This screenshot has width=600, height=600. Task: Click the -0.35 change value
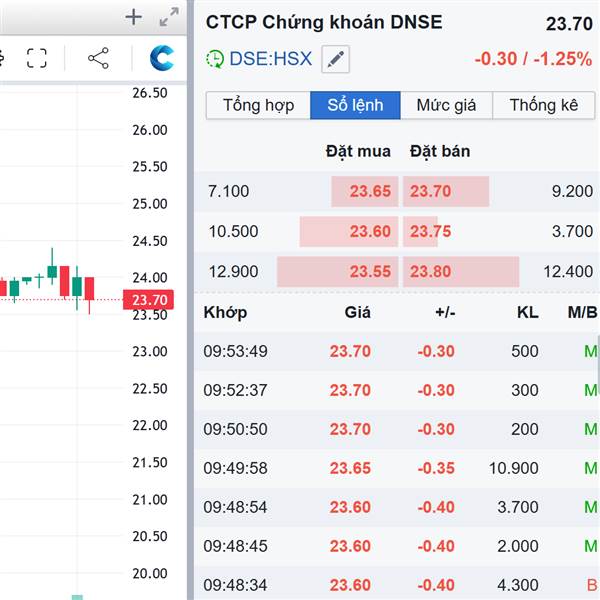coord(436,468)
